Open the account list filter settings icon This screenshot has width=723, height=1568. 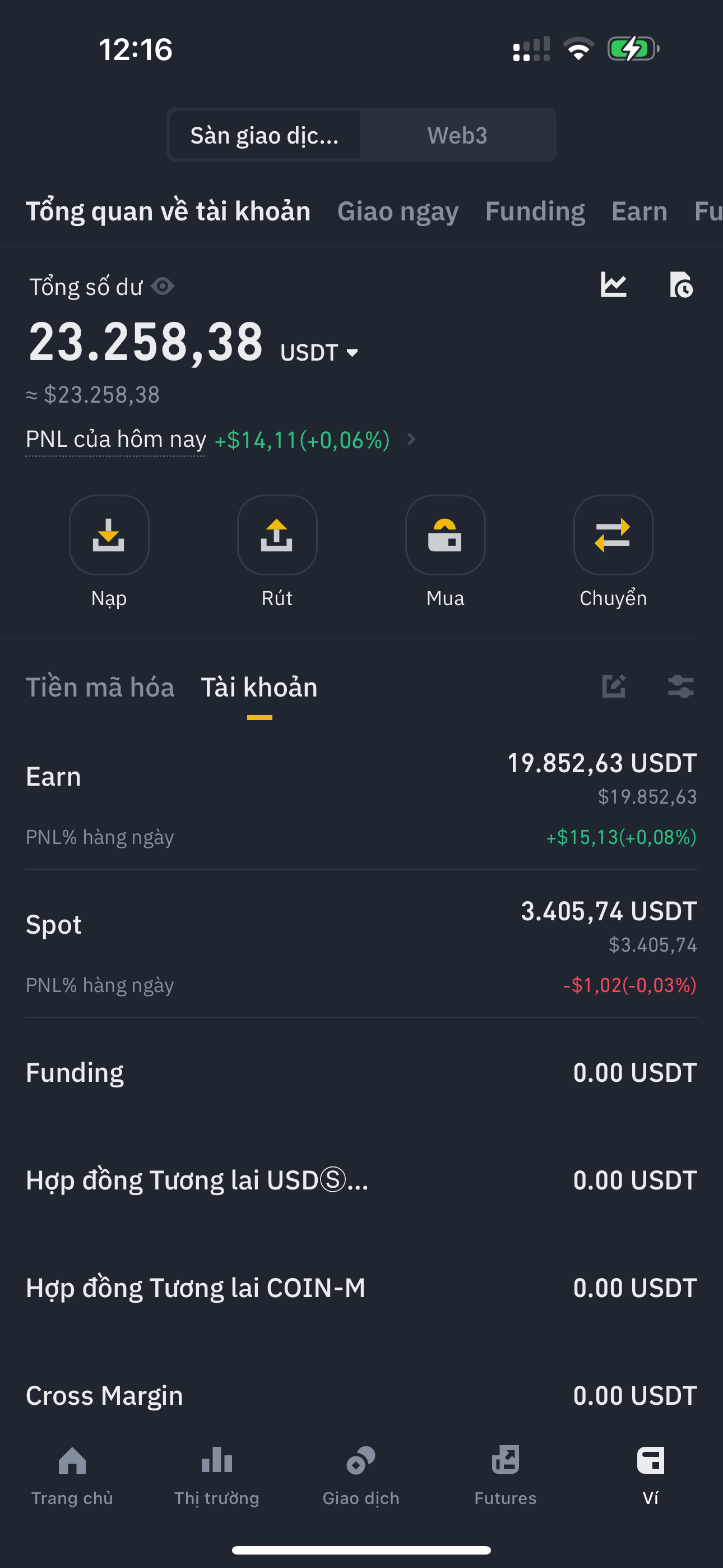click(x=680, y=686)
